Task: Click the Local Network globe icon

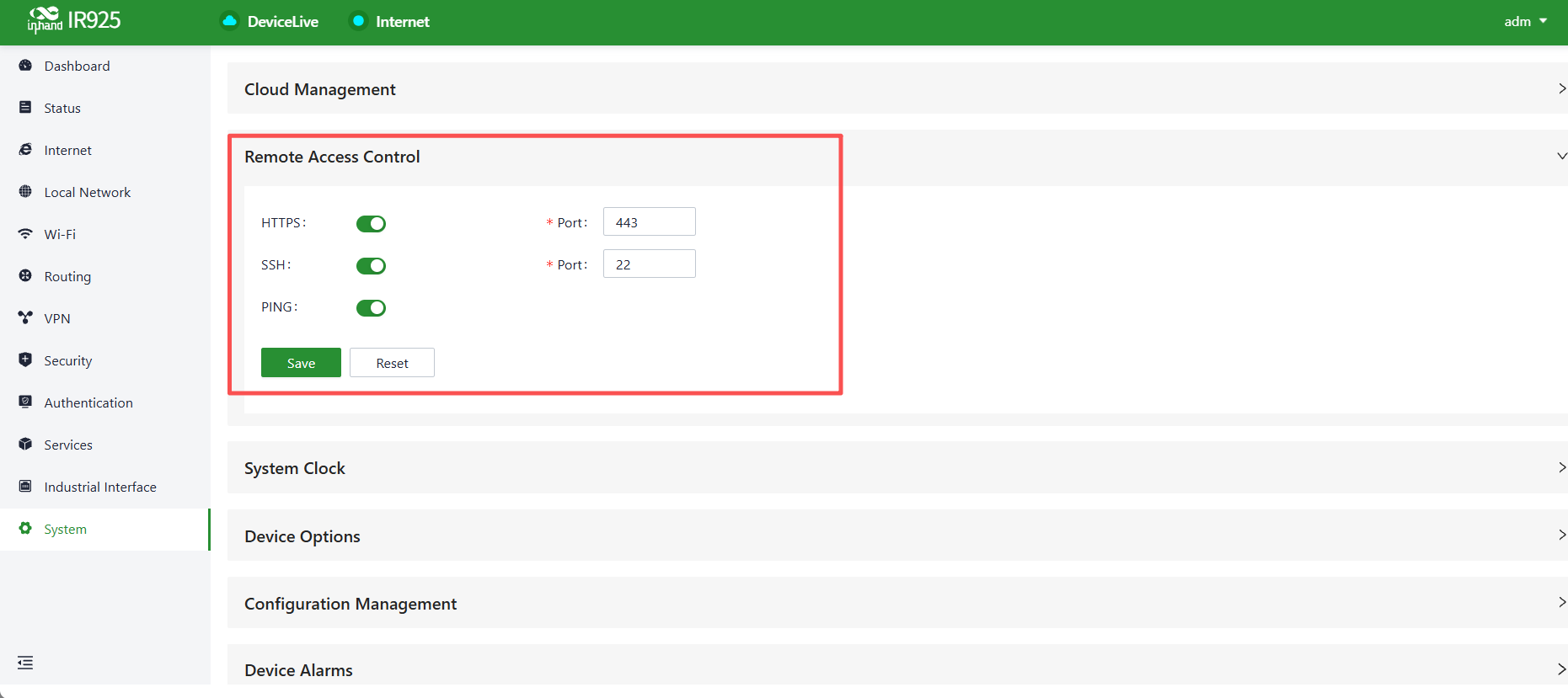Action: click(x=25, y=192)
